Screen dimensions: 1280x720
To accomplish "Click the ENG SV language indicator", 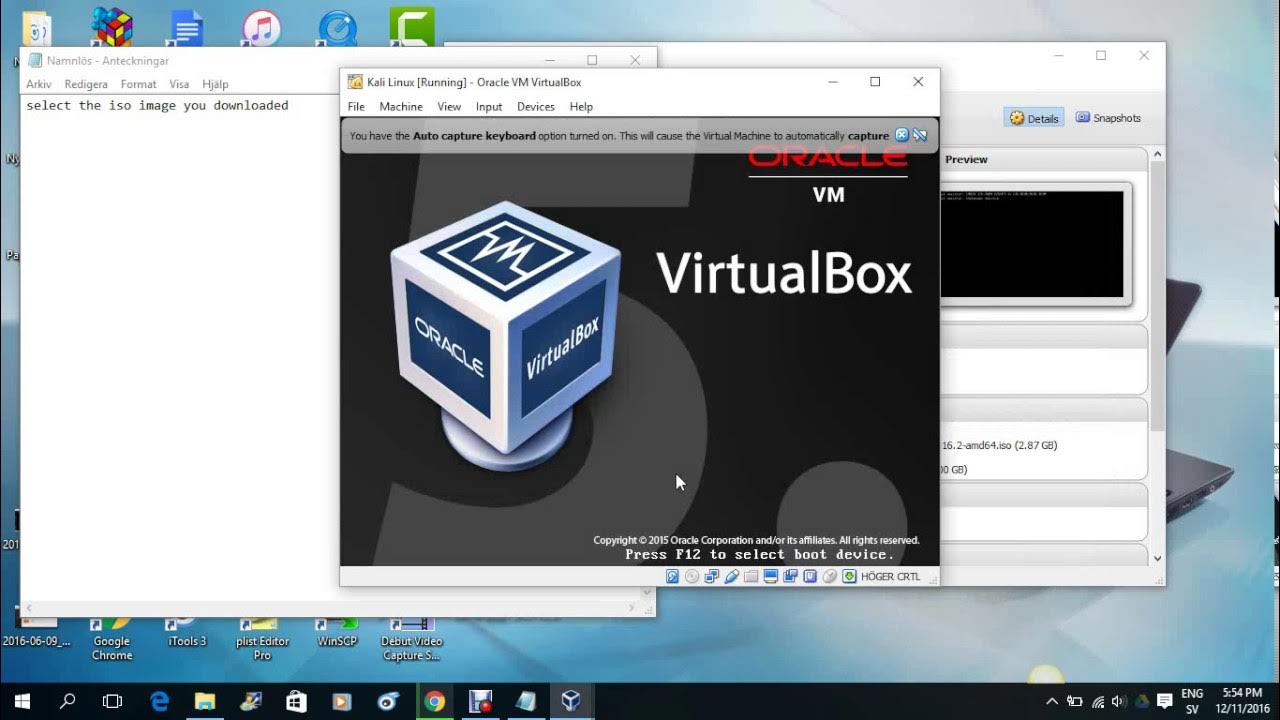I will tap(1192, 701).
